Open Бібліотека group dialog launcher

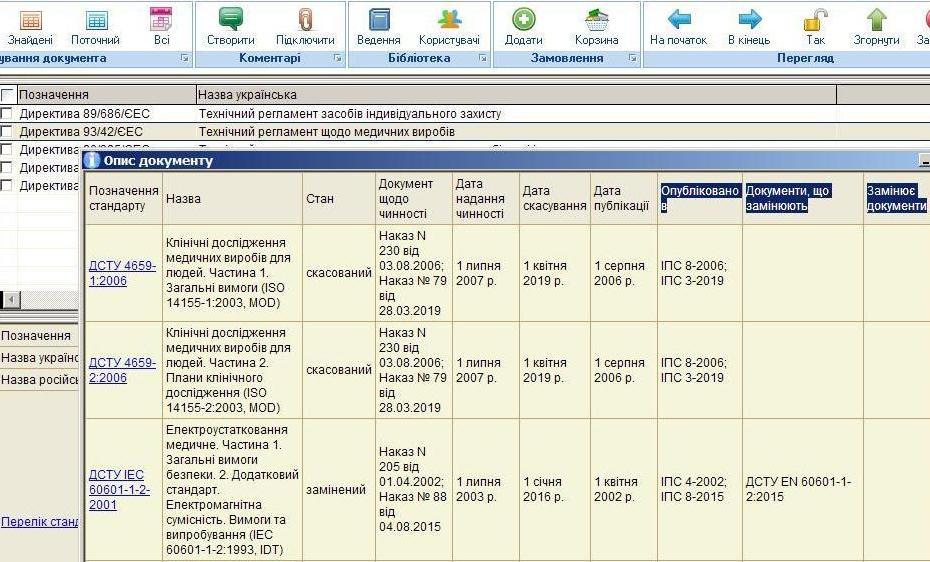point(483,58)
